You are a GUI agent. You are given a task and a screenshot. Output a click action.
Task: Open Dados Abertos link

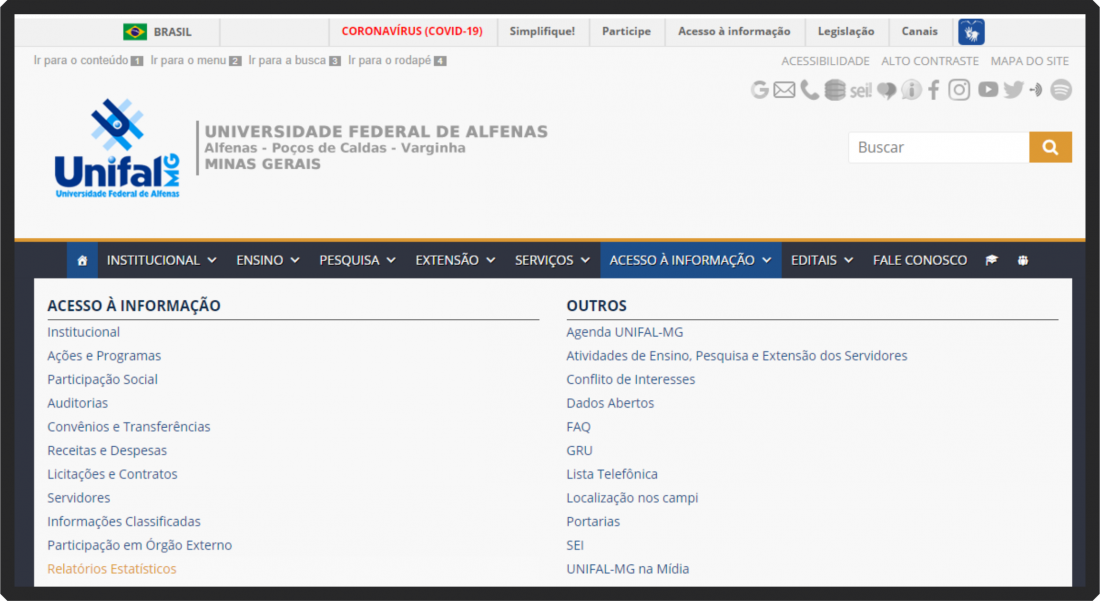610,403
